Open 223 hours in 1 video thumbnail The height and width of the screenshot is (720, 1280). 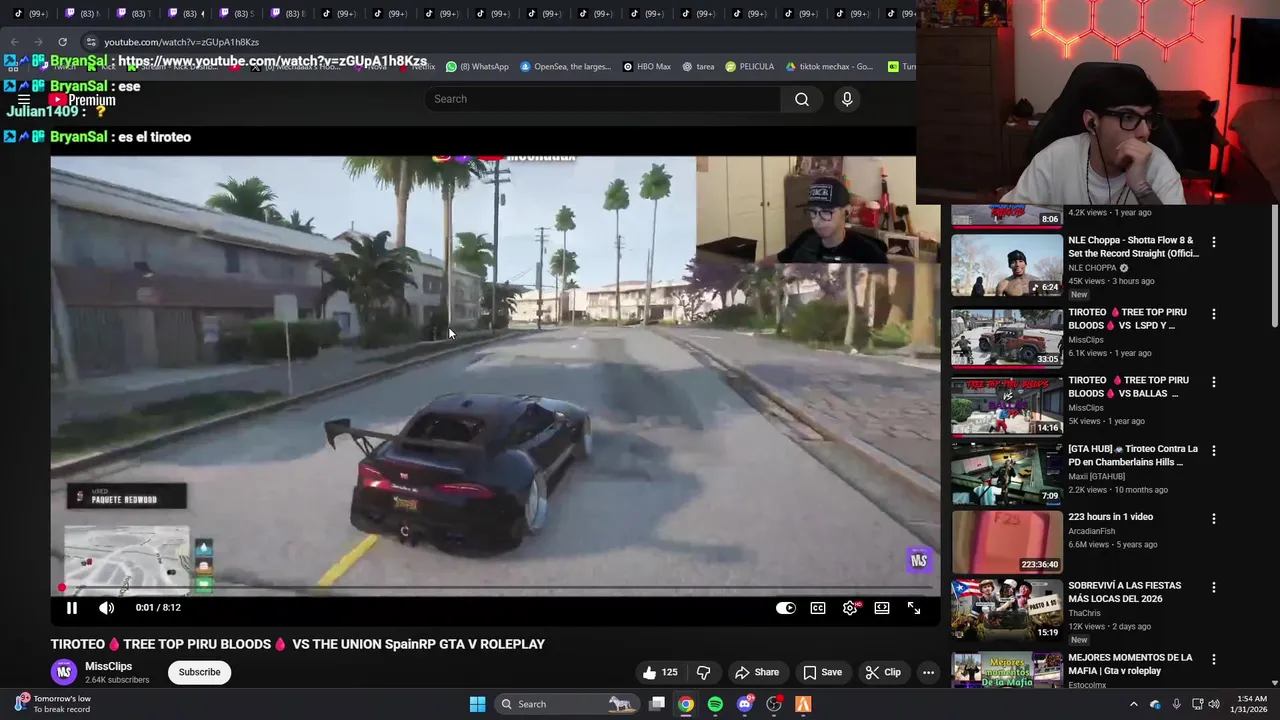[1007, 542]
